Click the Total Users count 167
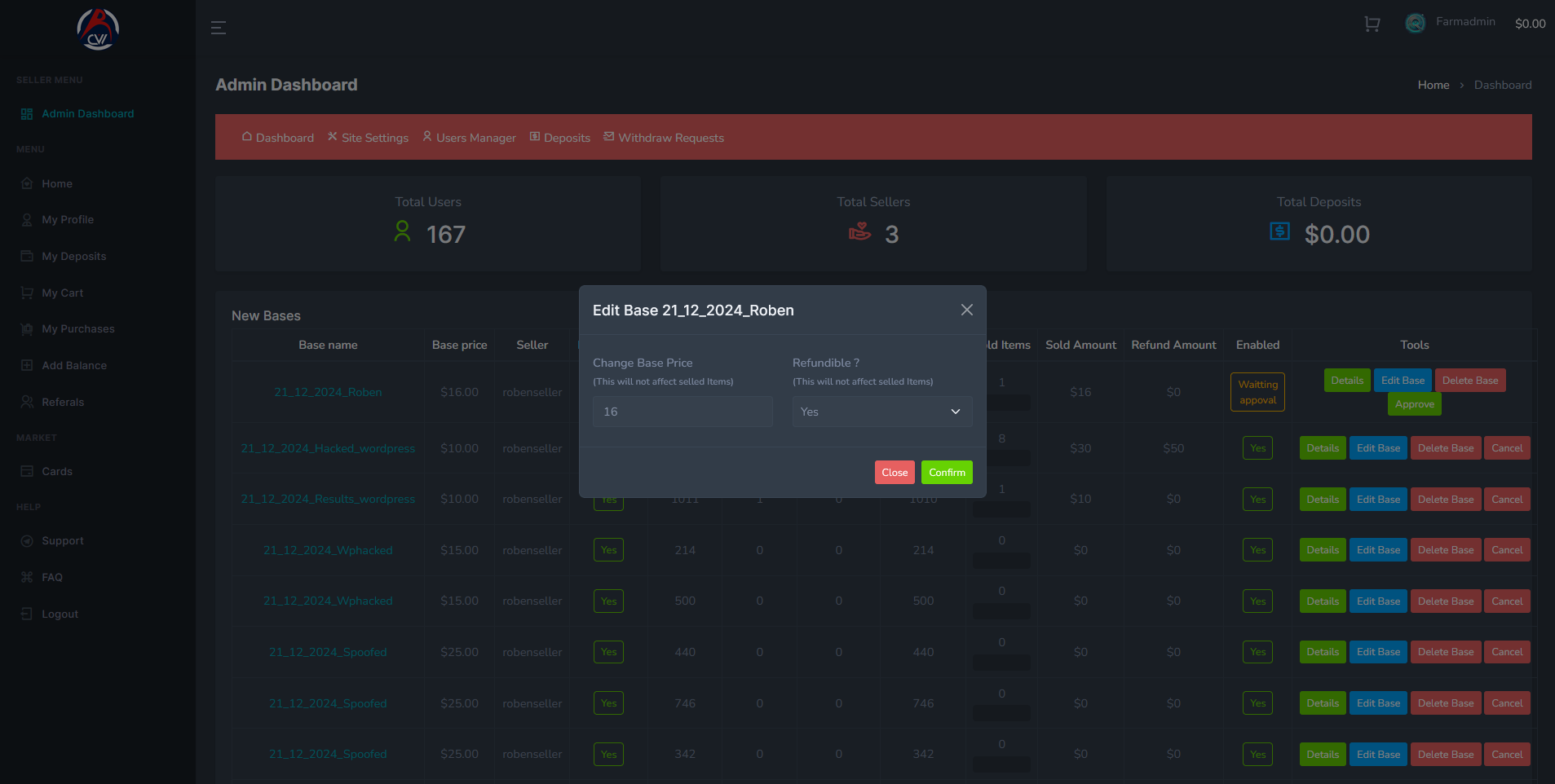The image size is (1555, 784). pos(446,235)
